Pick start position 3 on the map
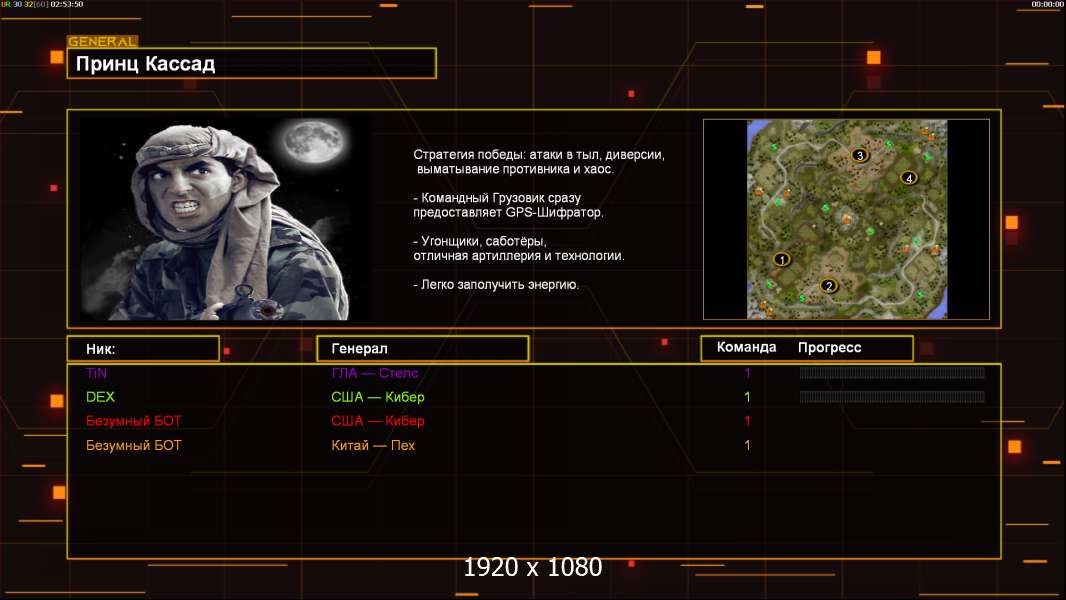Image resolution: width=1066 pixels, height=600 pixels. click(859, 155)
